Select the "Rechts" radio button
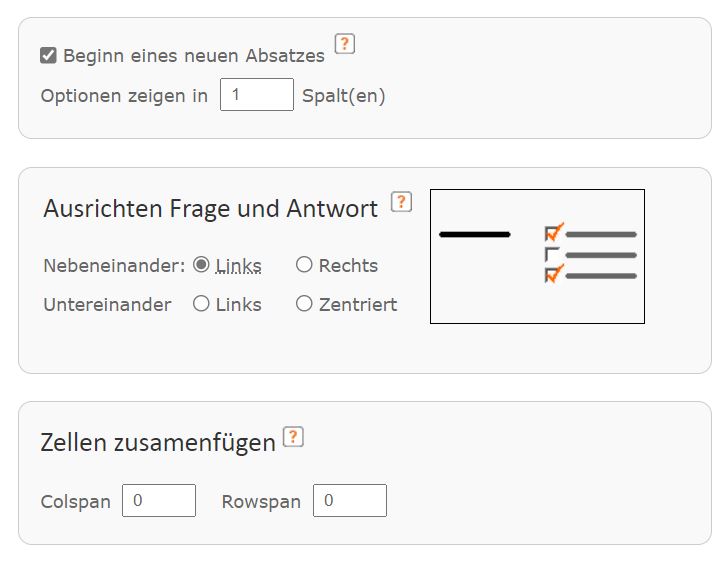 [x=304, y=265]
